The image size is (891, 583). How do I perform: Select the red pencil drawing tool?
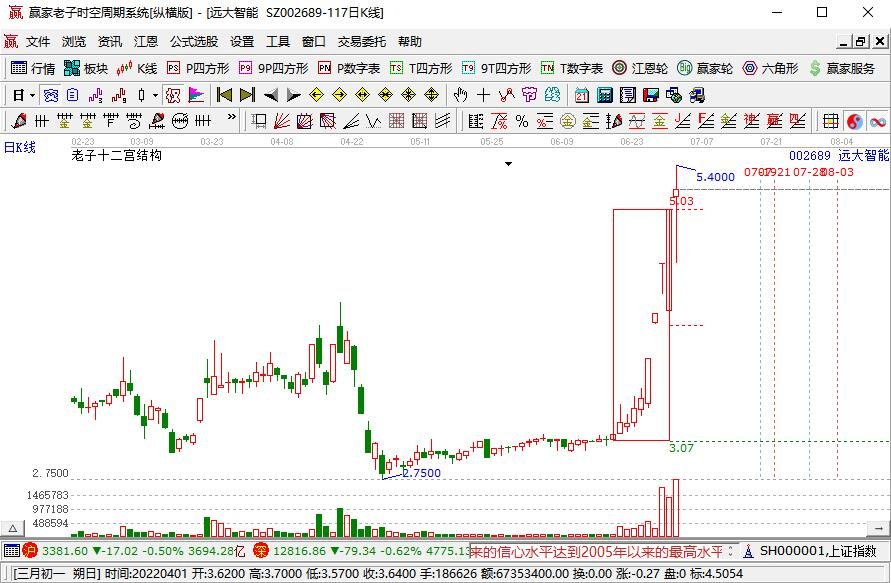tap(18, 120)
